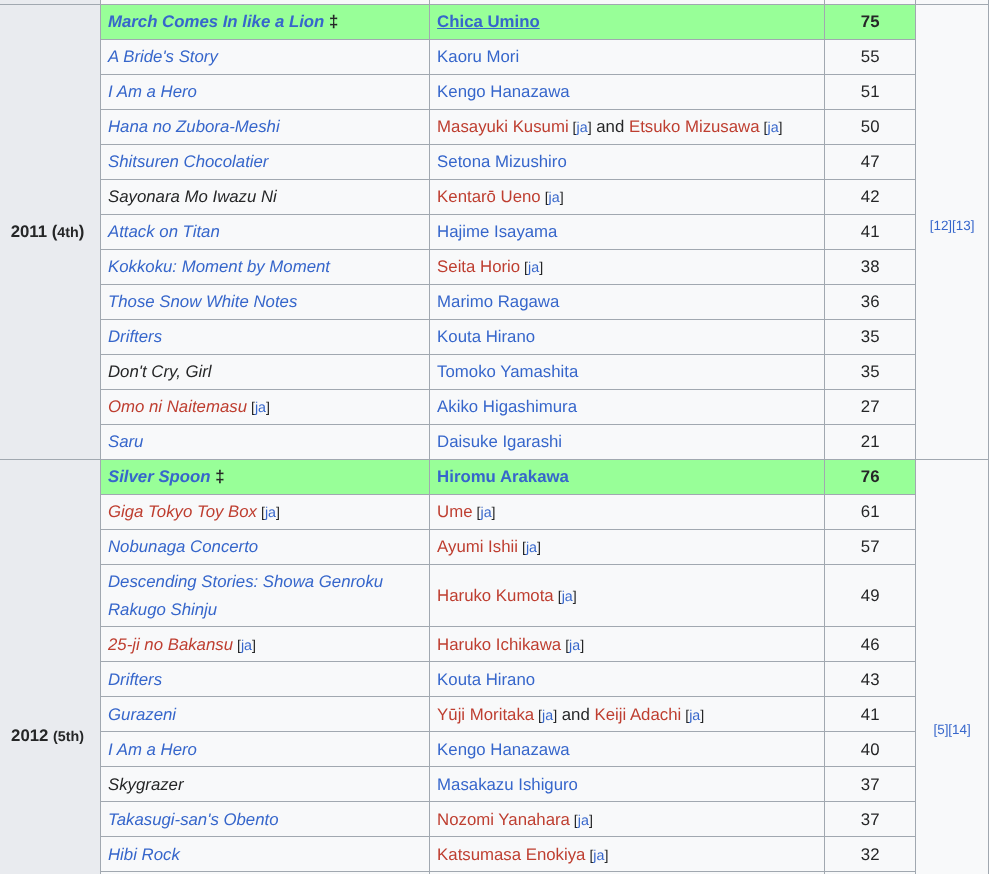The height and width of the screenshot is (874, 990).
Task: Open the Attack on Titan link
Action: 164,232
